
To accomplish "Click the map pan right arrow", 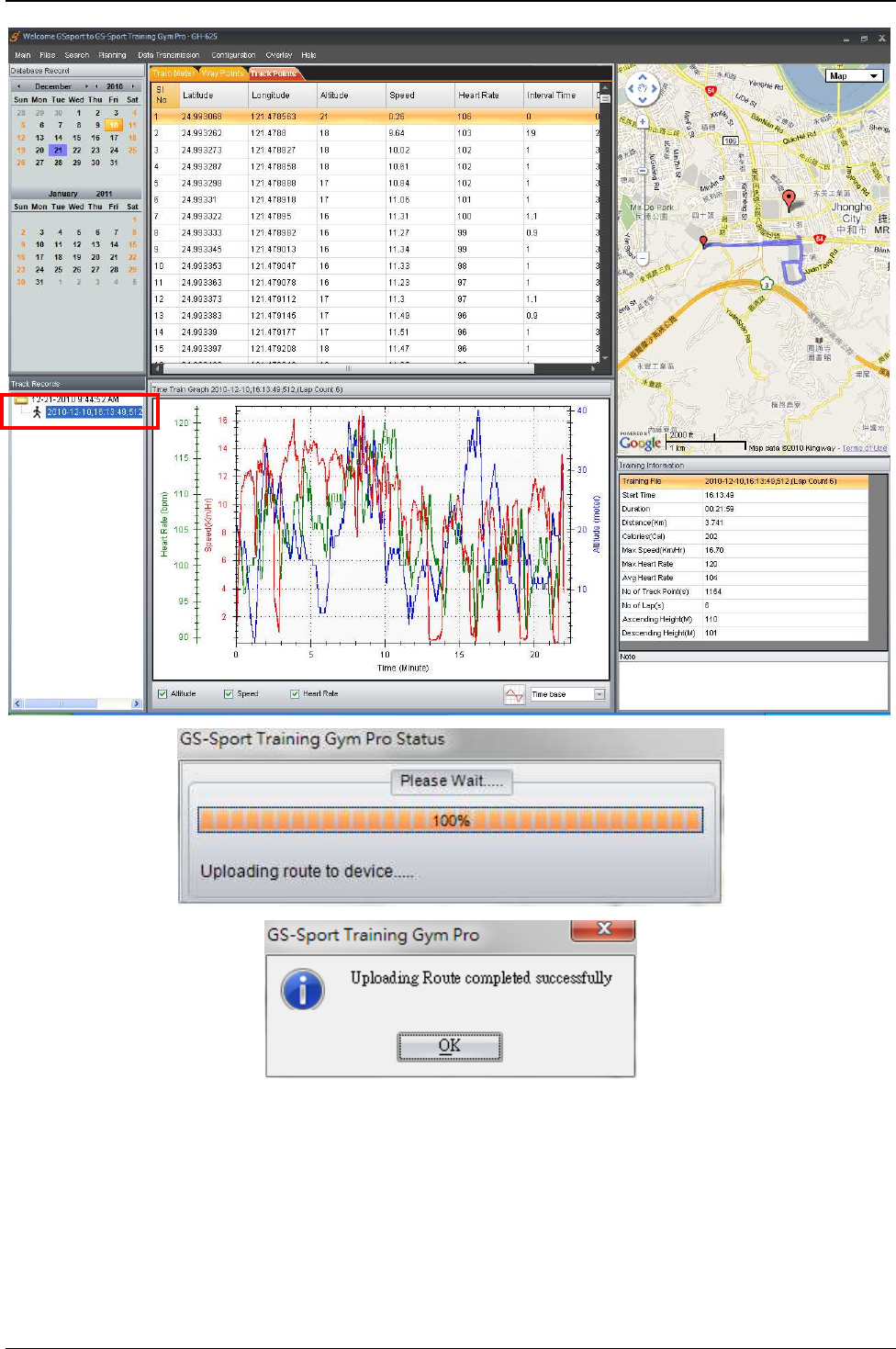I will [x=654, y=90].
